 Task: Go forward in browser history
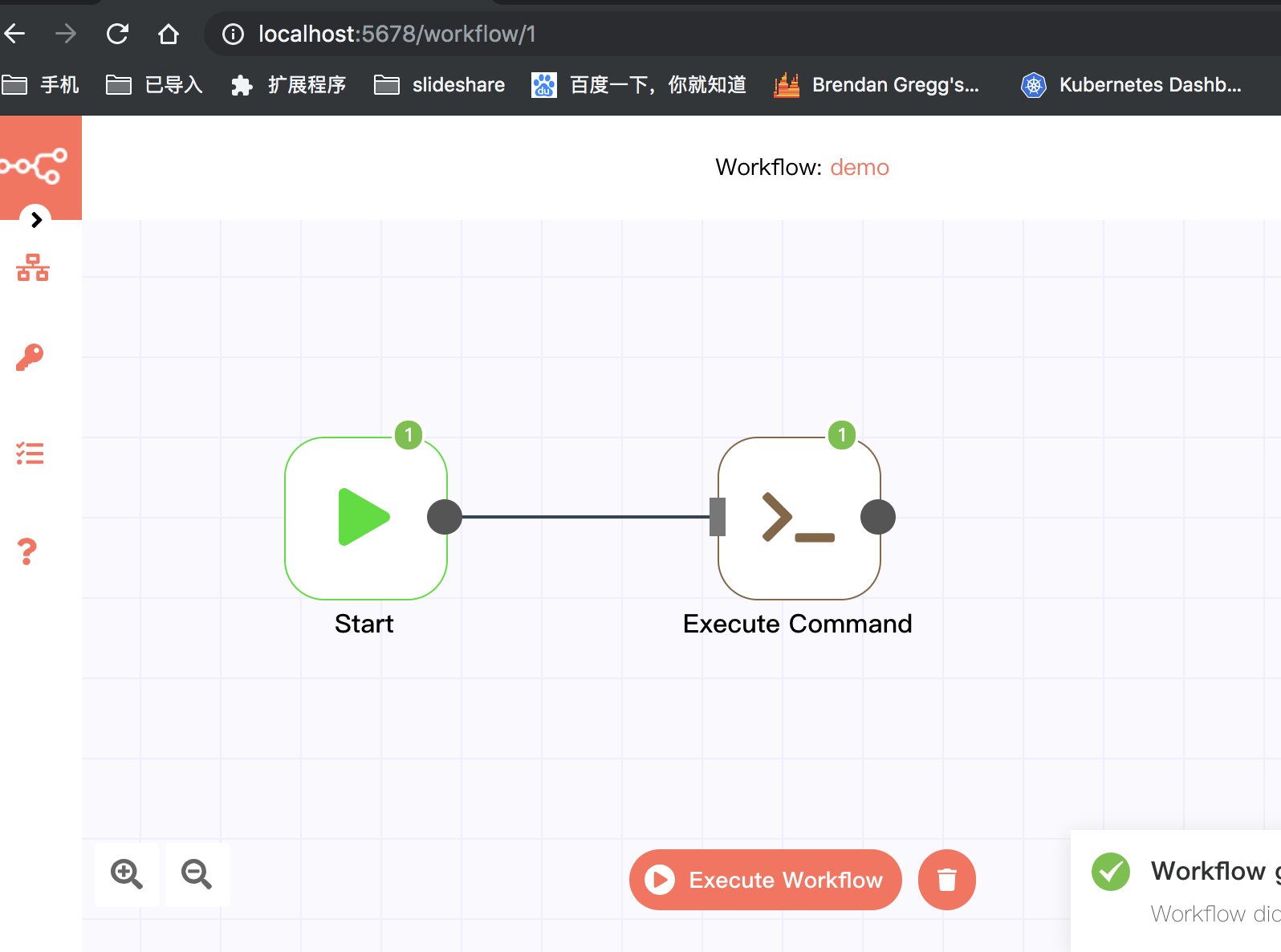66,34
